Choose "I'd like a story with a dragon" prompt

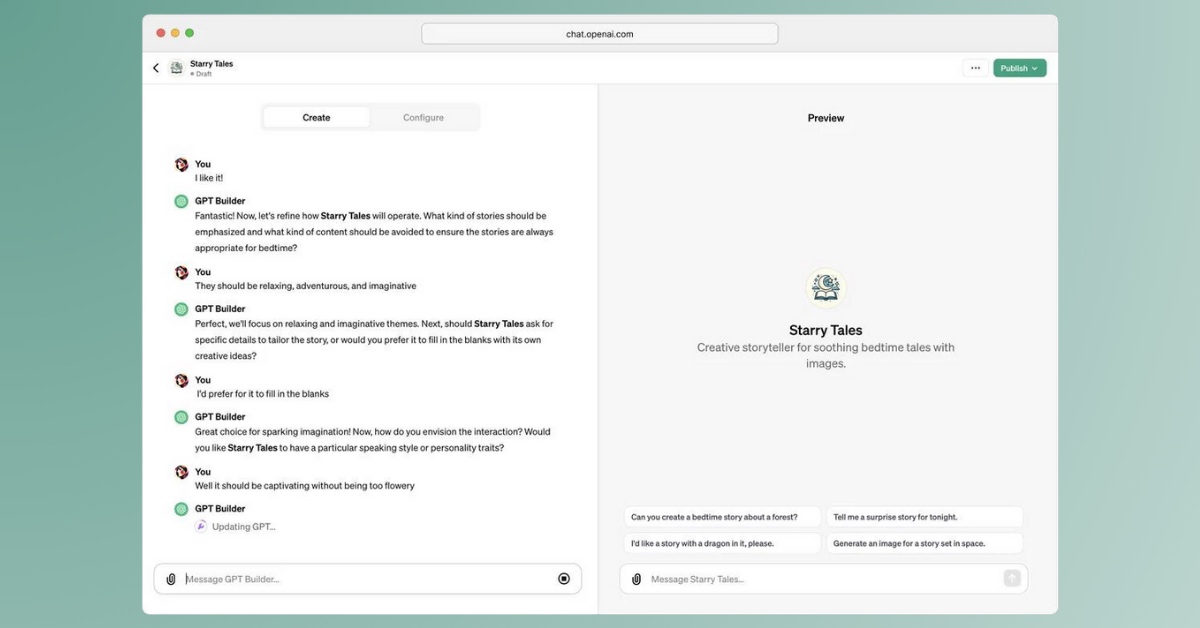pos(722,543)
